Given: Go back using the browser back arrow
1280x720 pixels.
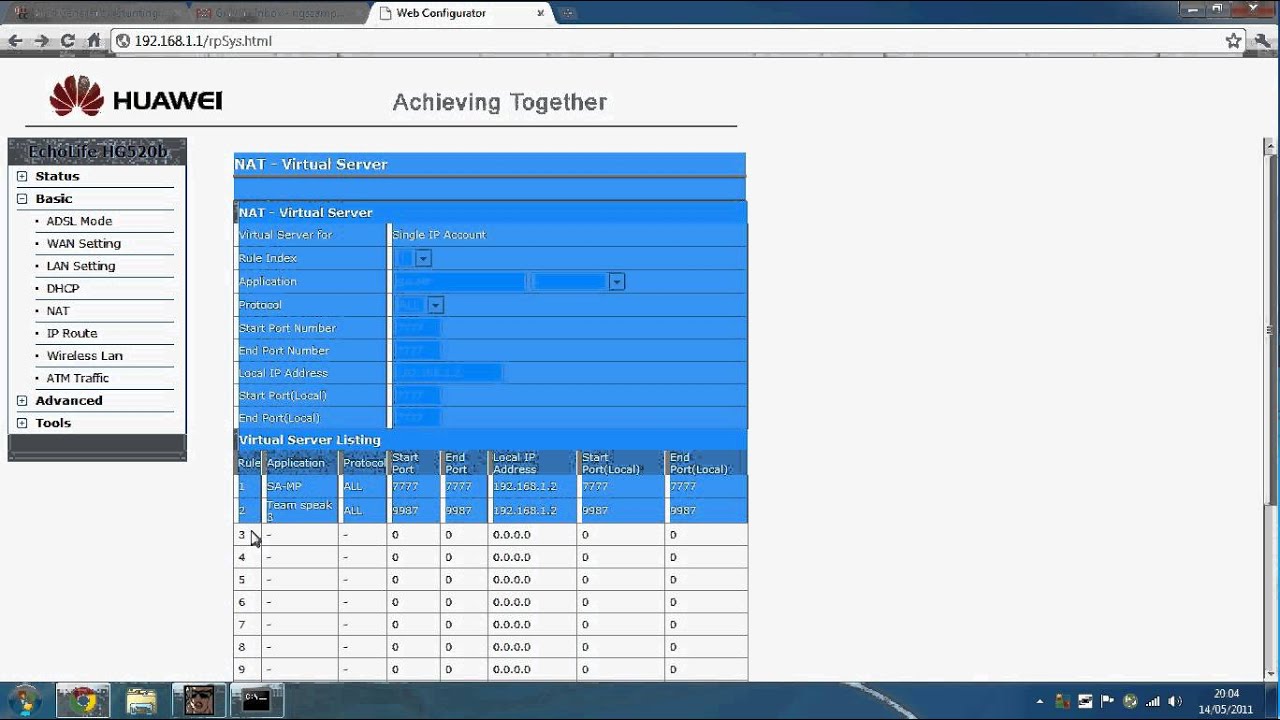Looking at the screenshot, I should coord(15,41).
